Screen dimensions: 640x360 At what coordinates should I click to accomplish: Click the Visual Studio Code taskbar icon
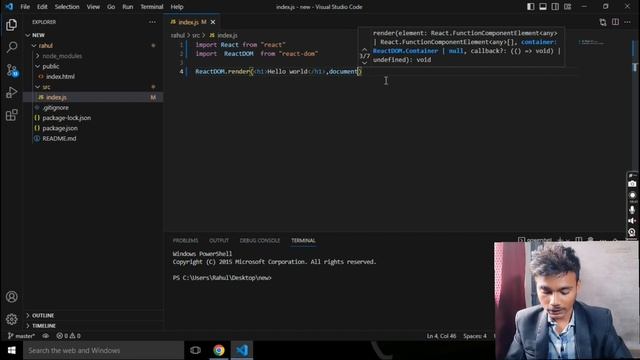click(x=242, y=351)
